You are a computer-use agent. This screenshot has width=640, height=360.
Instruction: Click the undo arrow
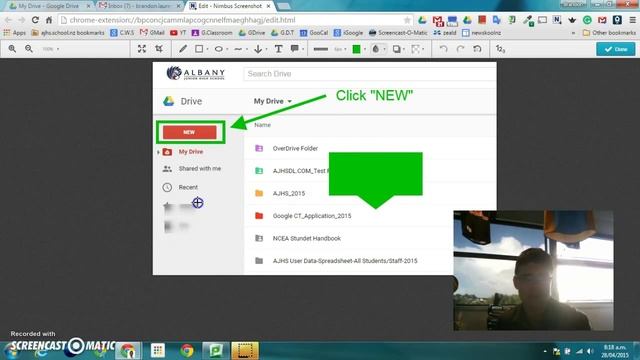coord(444,49)
